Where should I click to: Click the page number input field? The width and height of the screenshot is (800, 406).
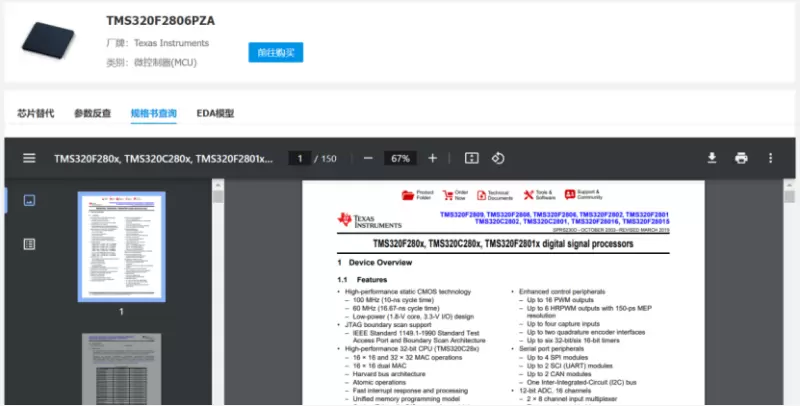point(299,158)
